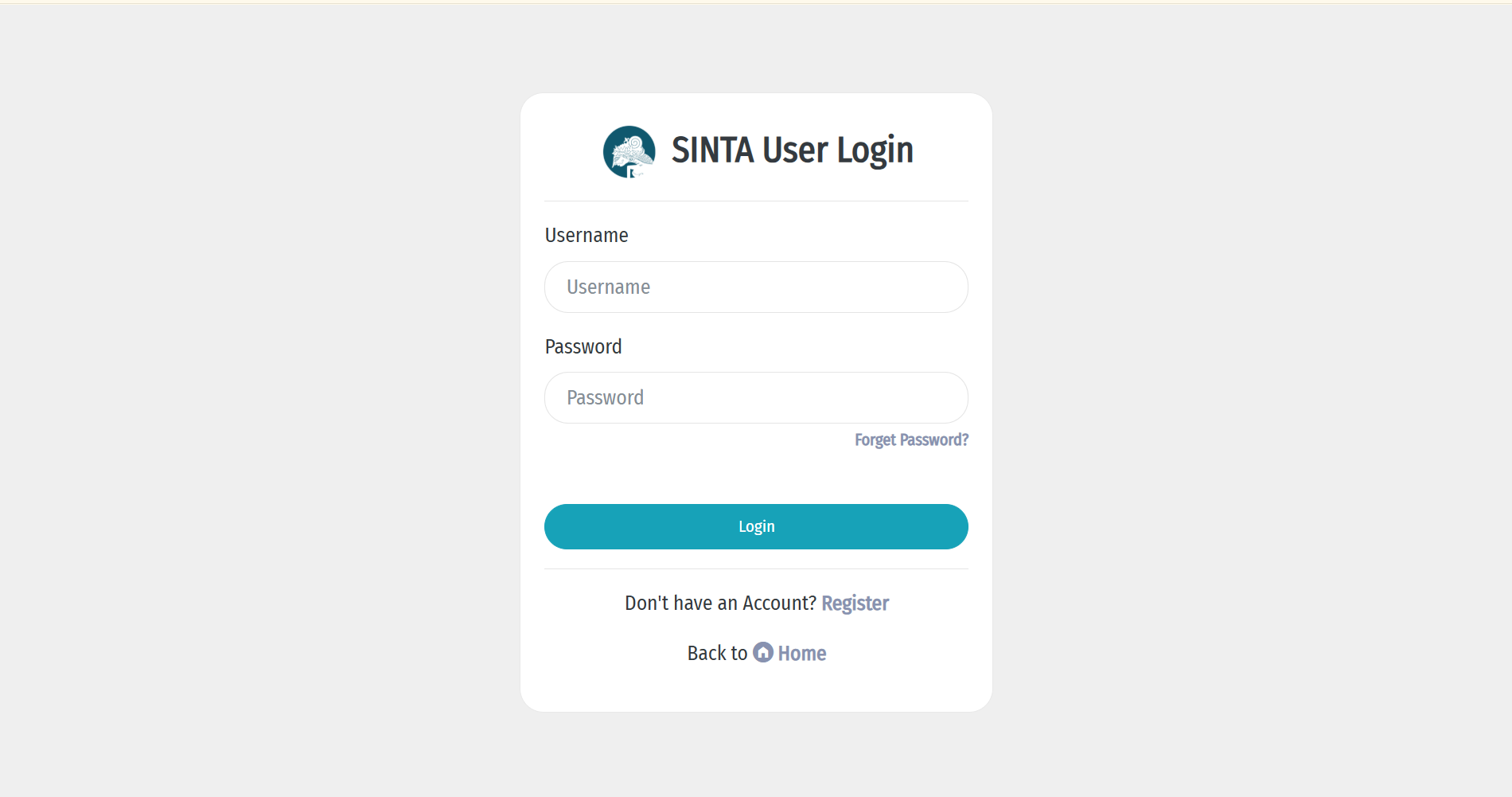Click the "Don't have an Account?" text
The image size is (1512, 797).
click(720, 604)
